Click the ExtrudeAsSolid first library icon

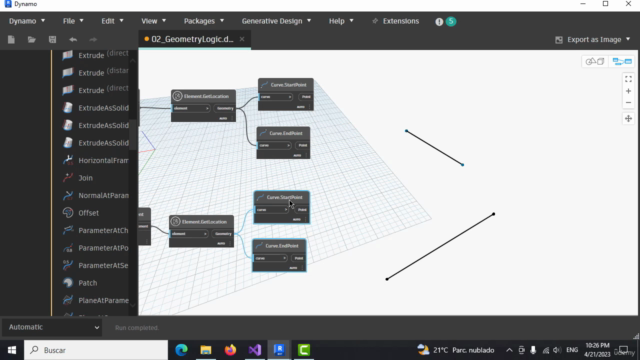[68, 108]
